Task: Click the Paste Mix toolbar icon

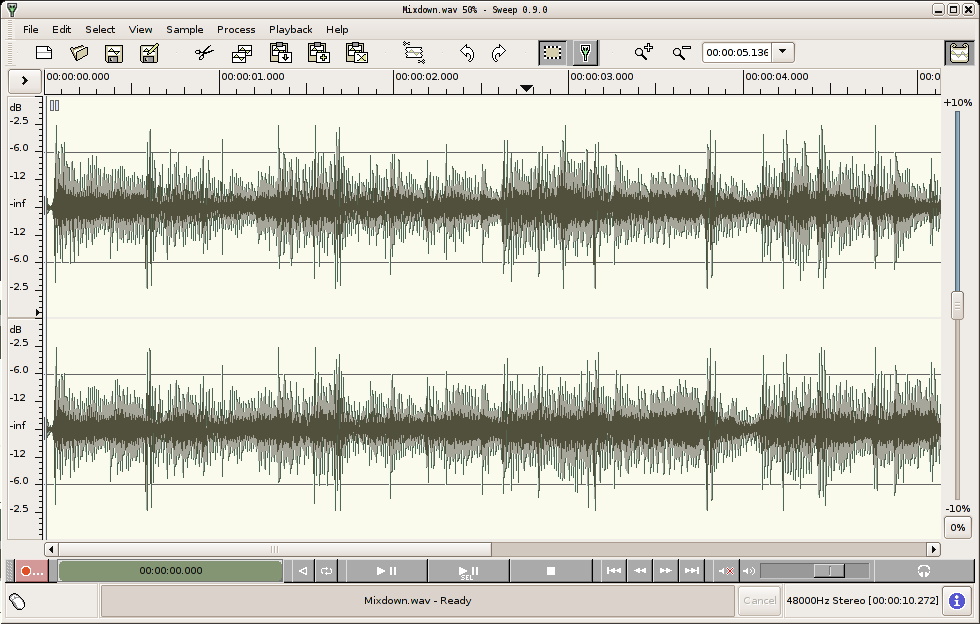Action: pyautogui.click(x=319, y=53)
